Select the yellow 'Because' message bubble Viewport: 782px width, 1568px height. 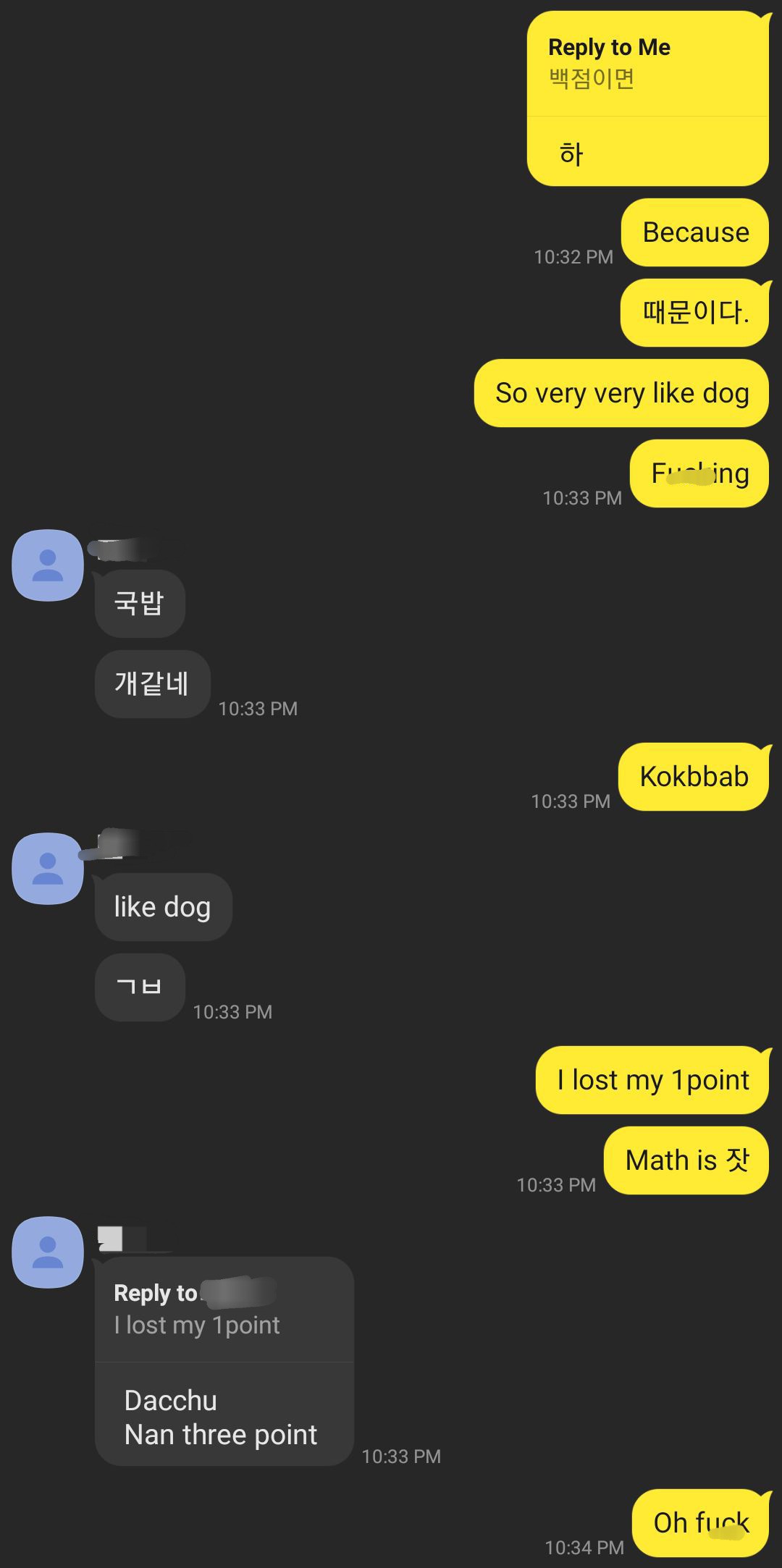[695, 232]
